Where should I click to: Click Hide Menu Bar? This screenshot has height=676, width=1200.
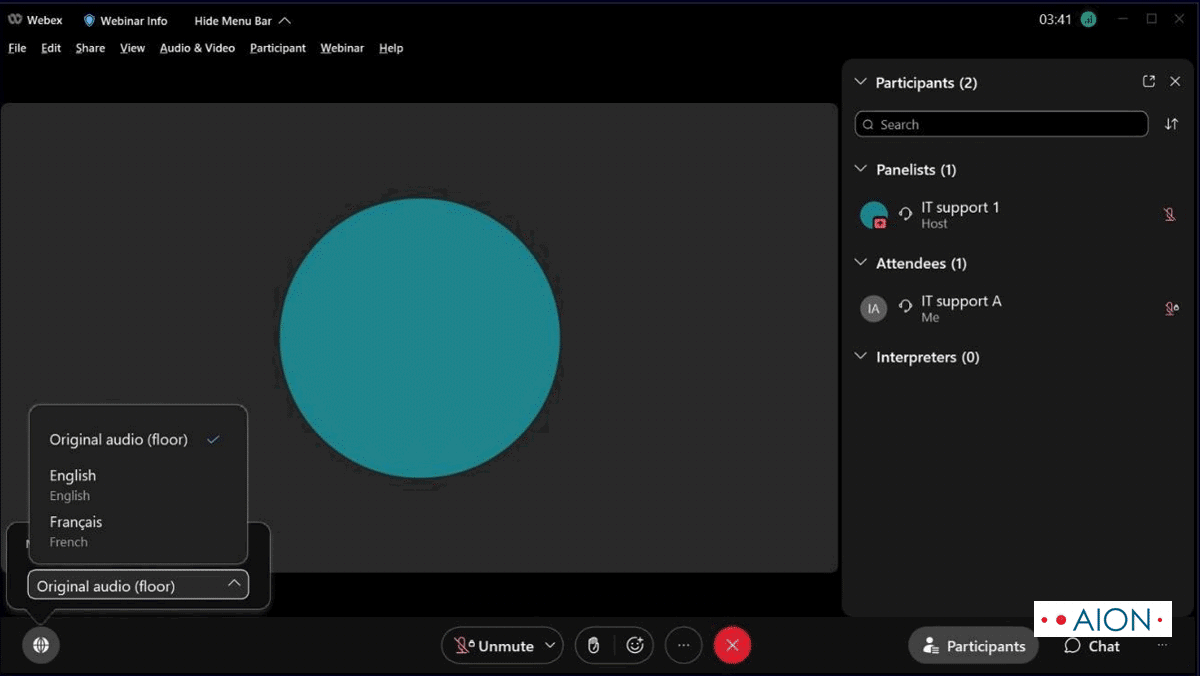tap(243, 20)
